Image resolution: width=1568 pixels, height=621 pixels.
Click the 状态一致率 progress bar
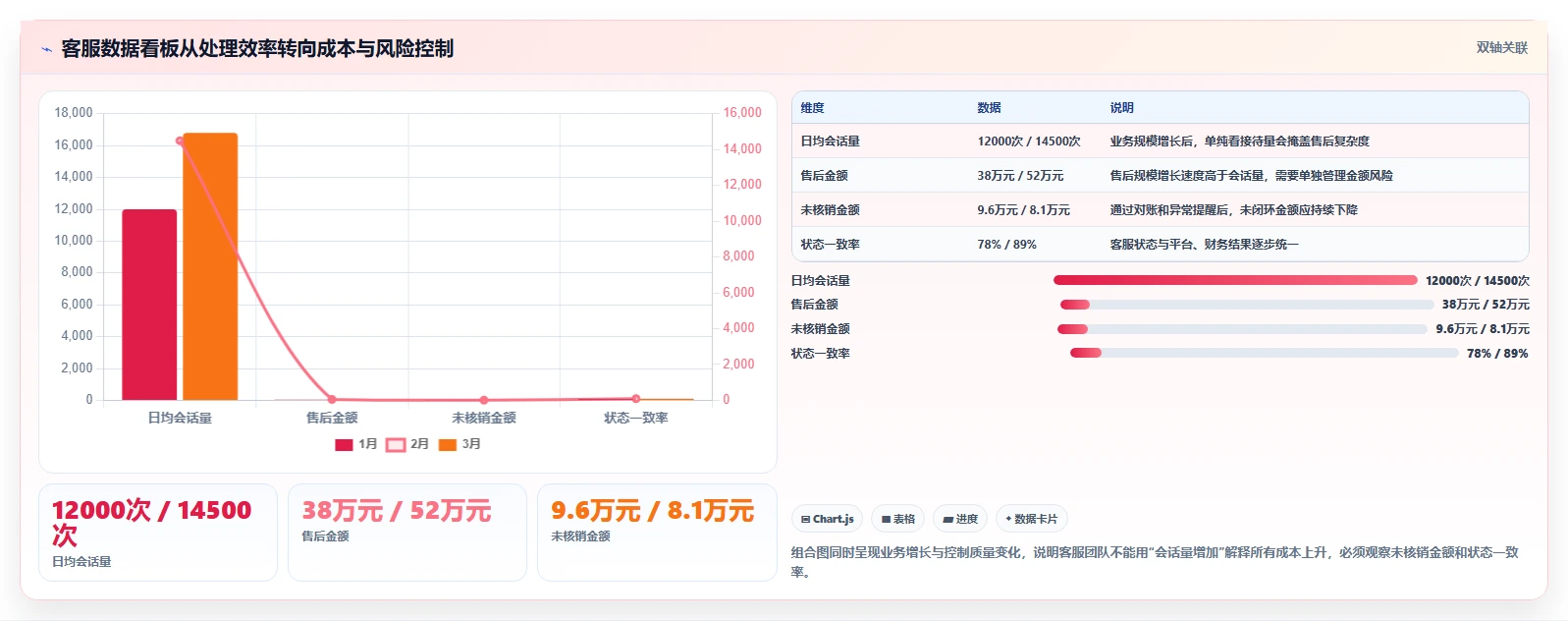click(1265, 354)
